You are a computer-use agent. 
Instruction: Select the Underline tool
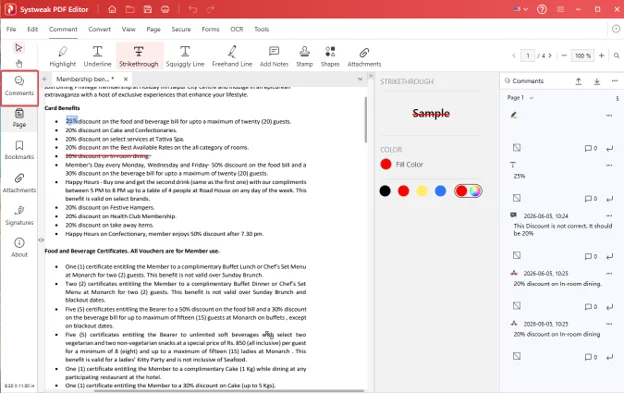coord(98,56)
